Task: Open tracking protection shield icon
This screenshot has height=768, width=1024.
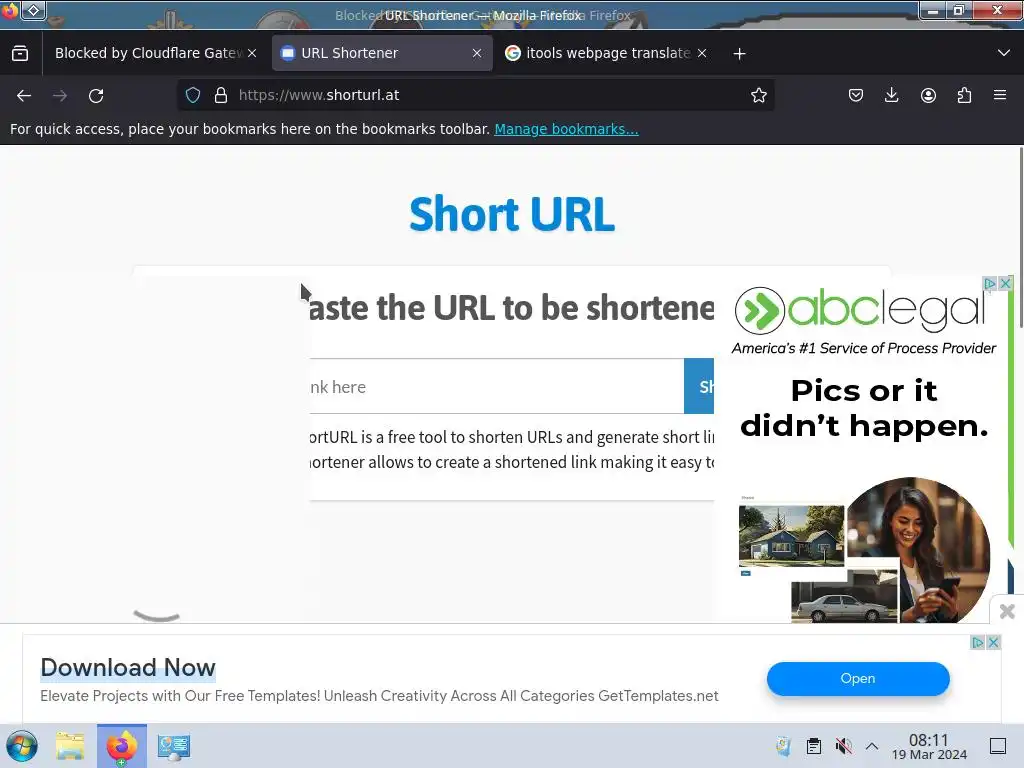Action: 193,95
